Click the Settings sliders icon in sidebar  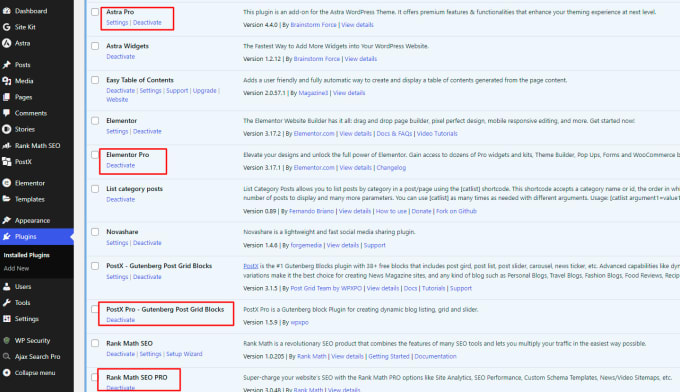tap(7, 319)
